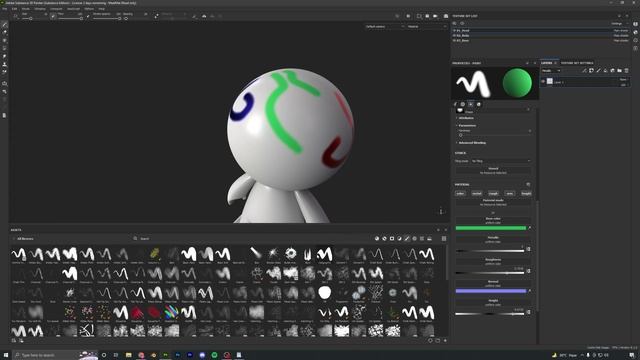Open the Edit menu
The width and height of the screenshot is (640, 360).
pos(15,9)
